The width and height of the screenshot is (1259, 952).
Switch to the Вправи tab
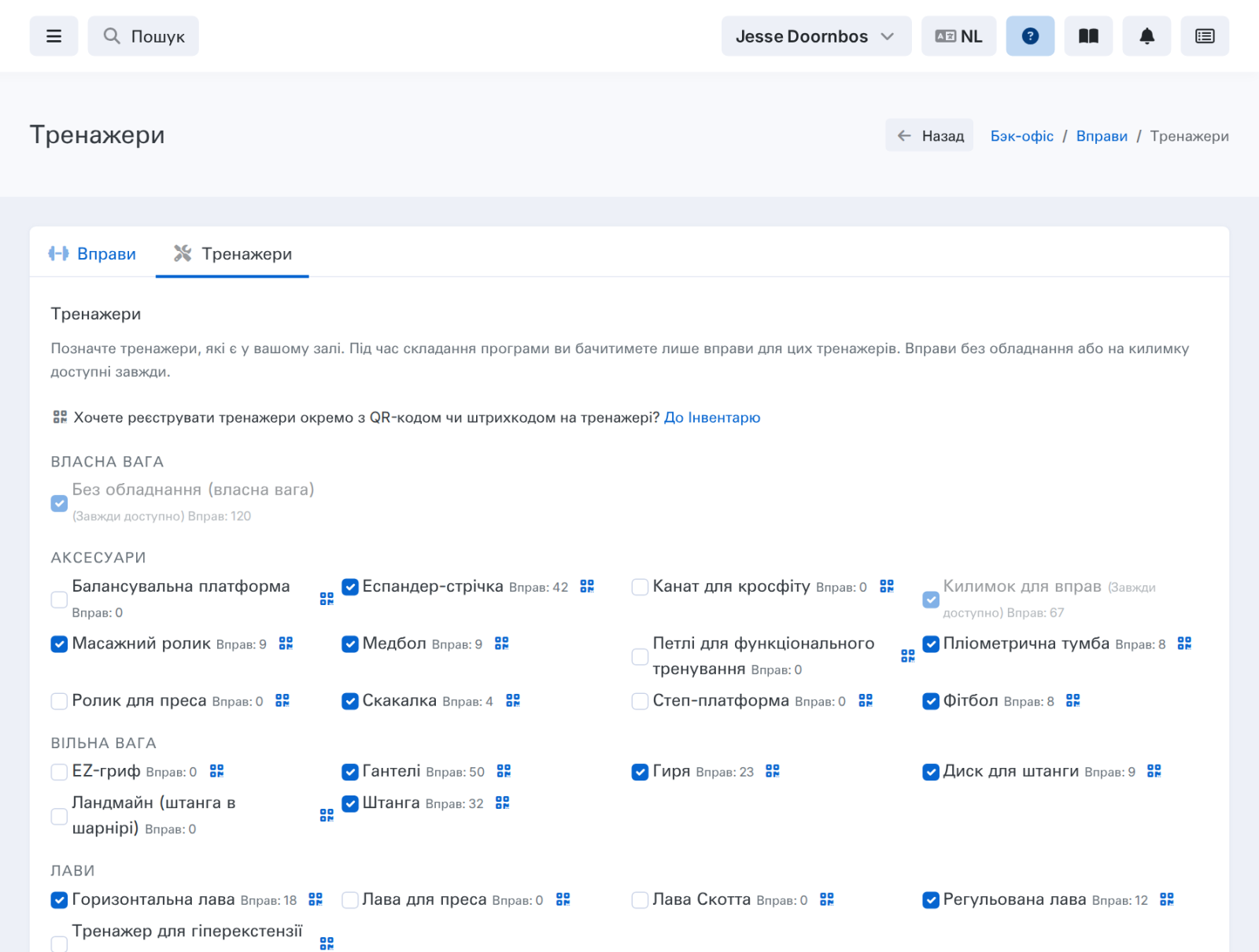[92, 253]
